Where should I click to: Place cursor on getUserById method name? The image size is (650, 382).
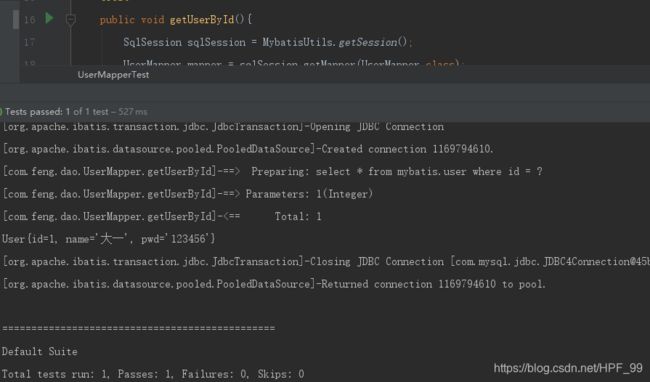pos(202,19)
